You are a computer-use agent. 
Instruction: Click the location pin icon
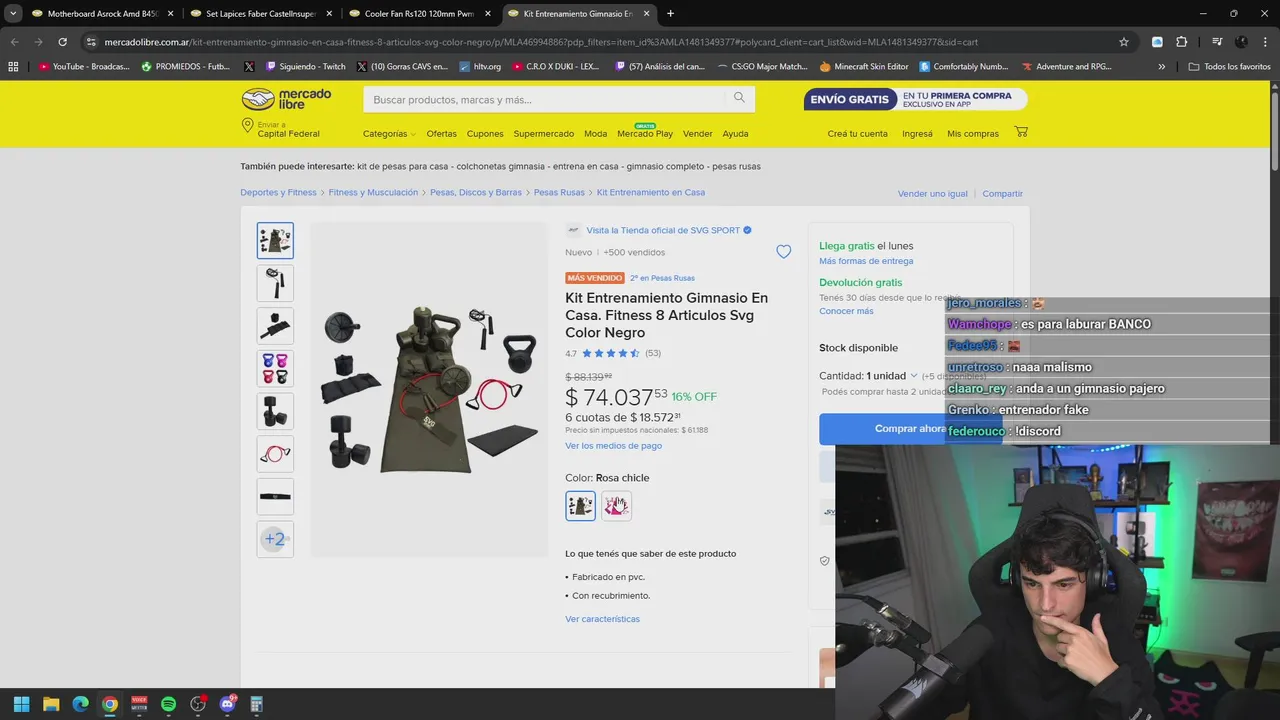(247, 126)
